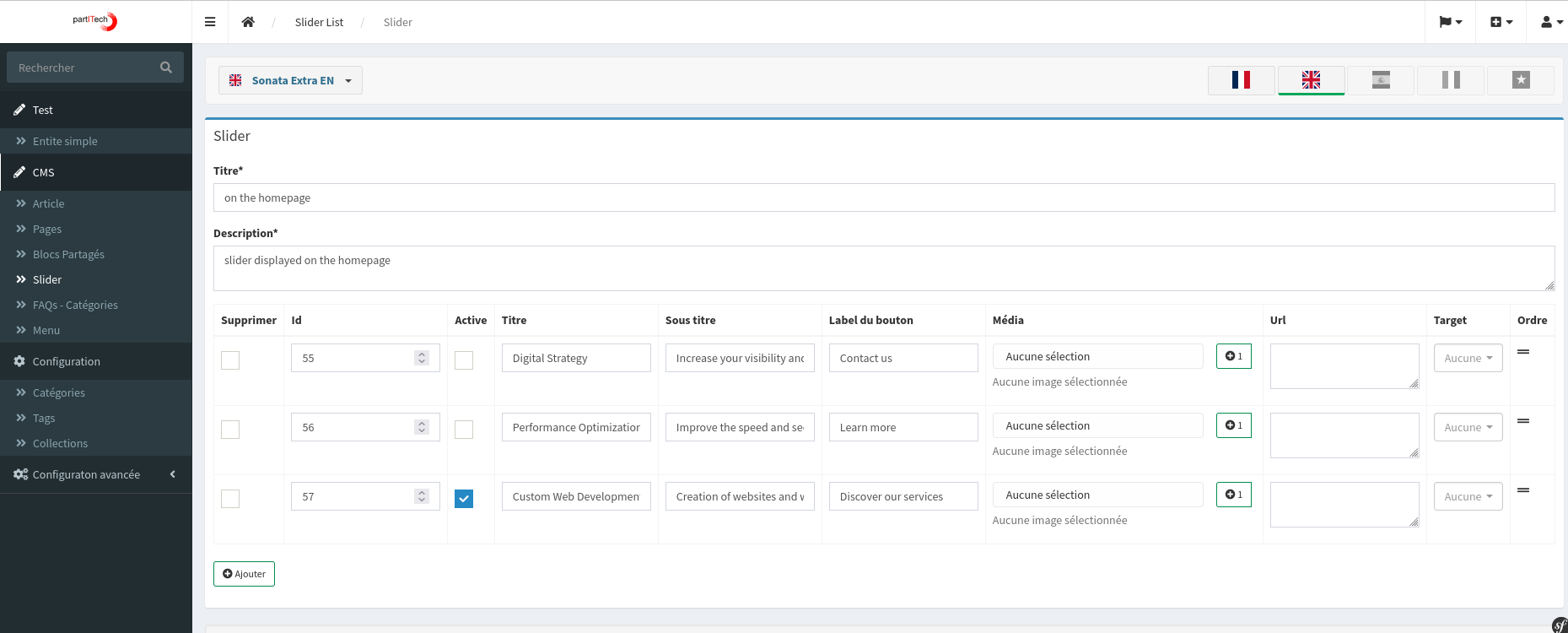The image size is (1568, 633).
Task: Enable Active checkbox for Digital Strategy row
Action: point(464,360)
